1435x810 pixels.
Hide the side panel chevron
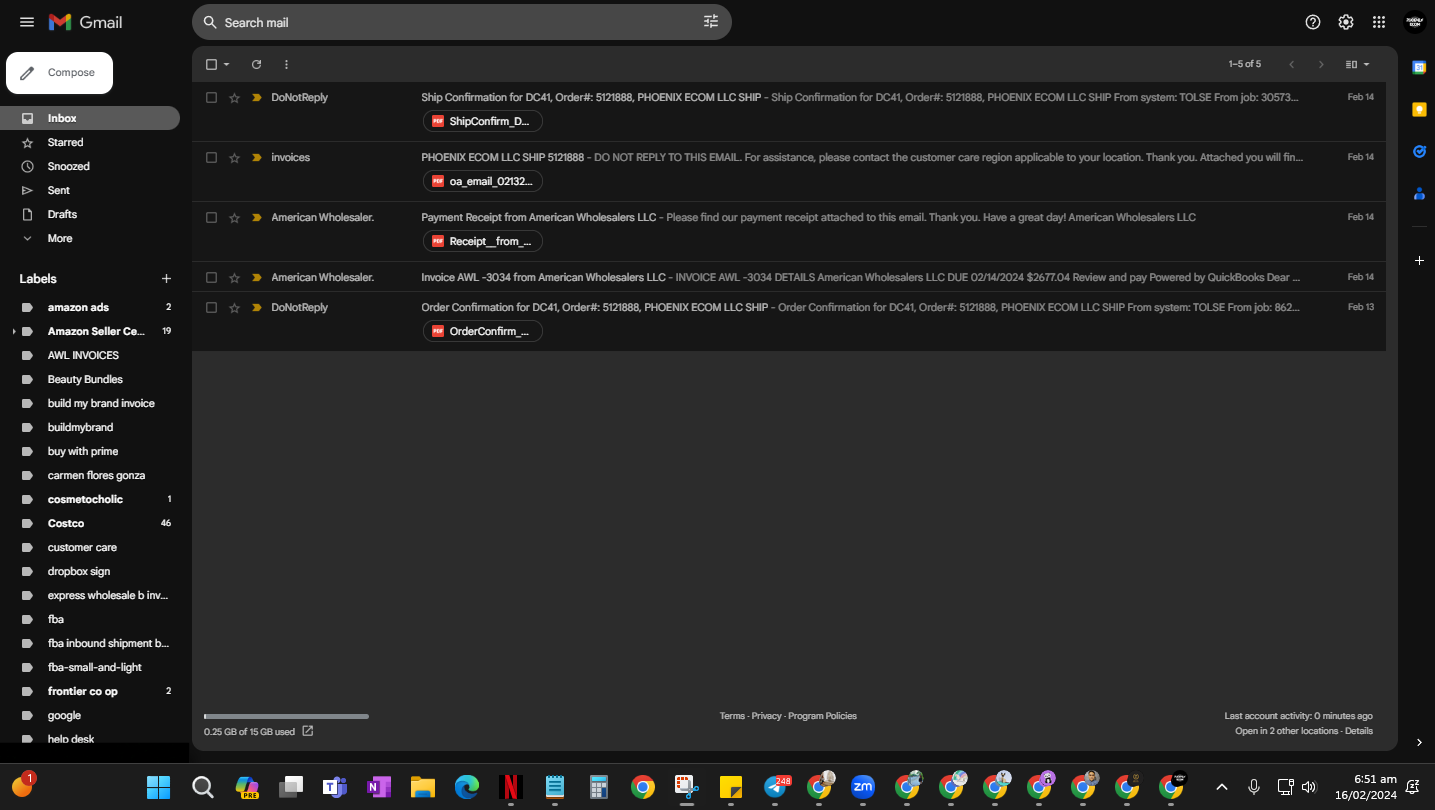point(1419,742)
